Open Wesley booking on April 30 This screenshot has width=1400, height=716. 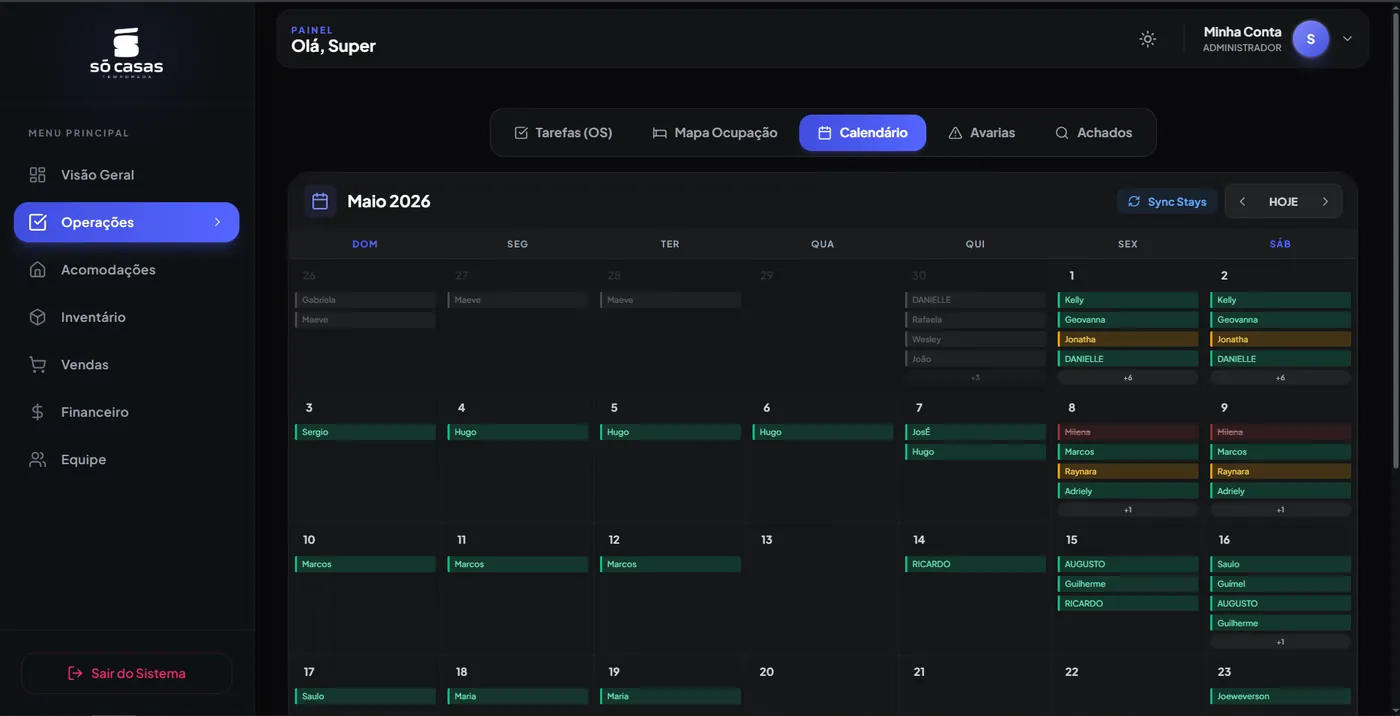click(x=975, y=339)
